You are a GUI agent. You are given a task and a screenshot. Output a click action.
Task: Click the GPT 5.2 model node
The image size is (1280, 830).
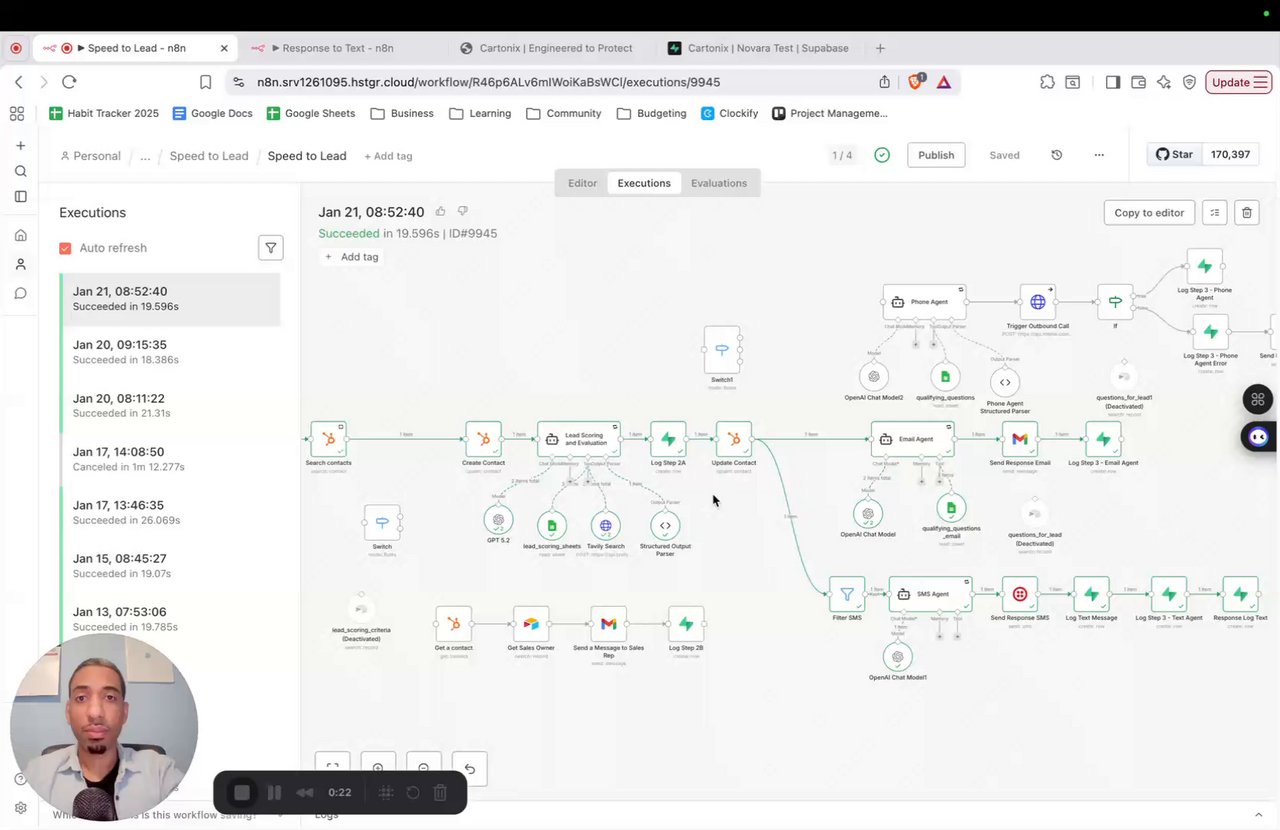point(498,520)
